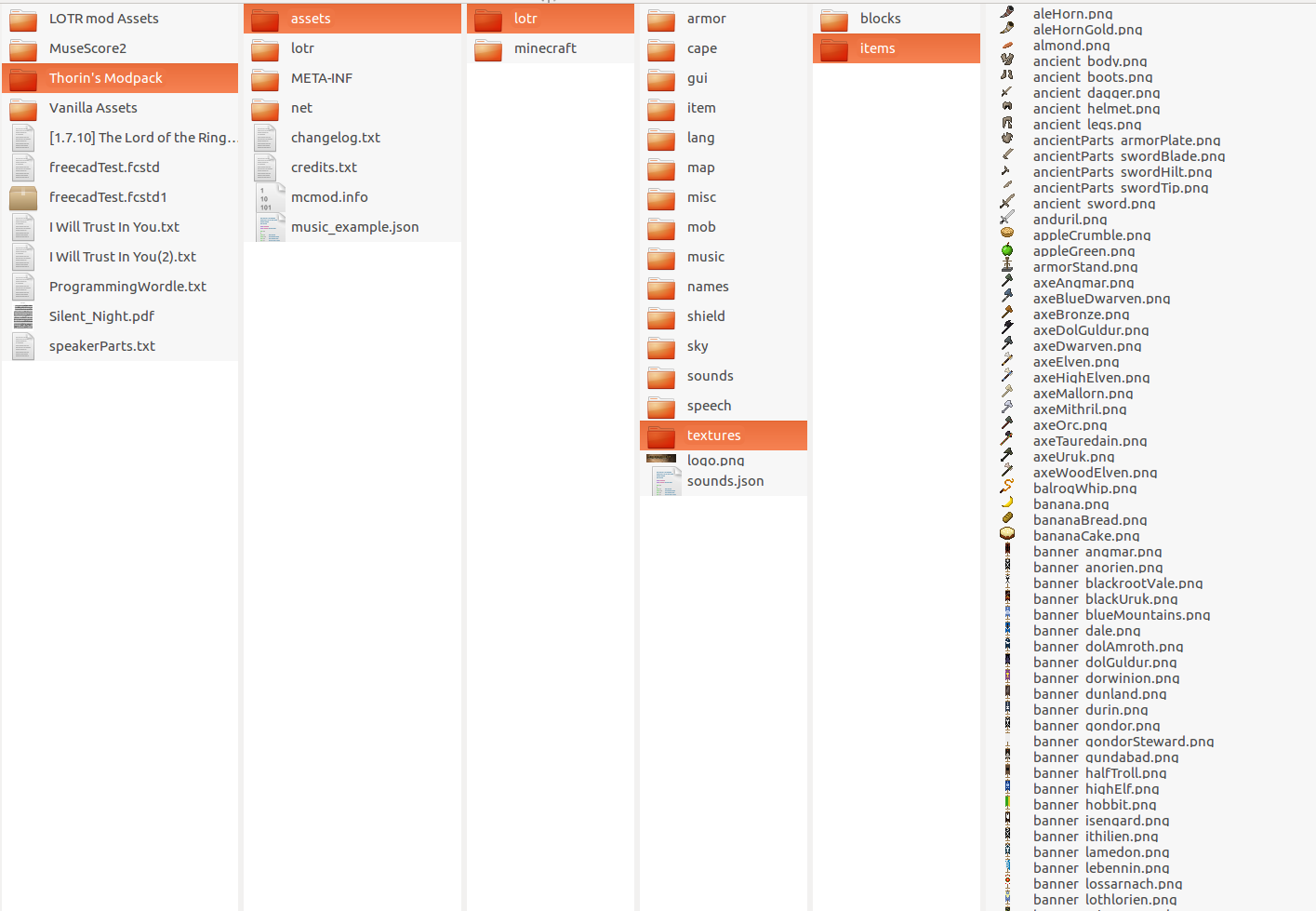1316x911 pixels.
Task: Select I Will Trust In You(2).txt
Action: click(120, 257)
